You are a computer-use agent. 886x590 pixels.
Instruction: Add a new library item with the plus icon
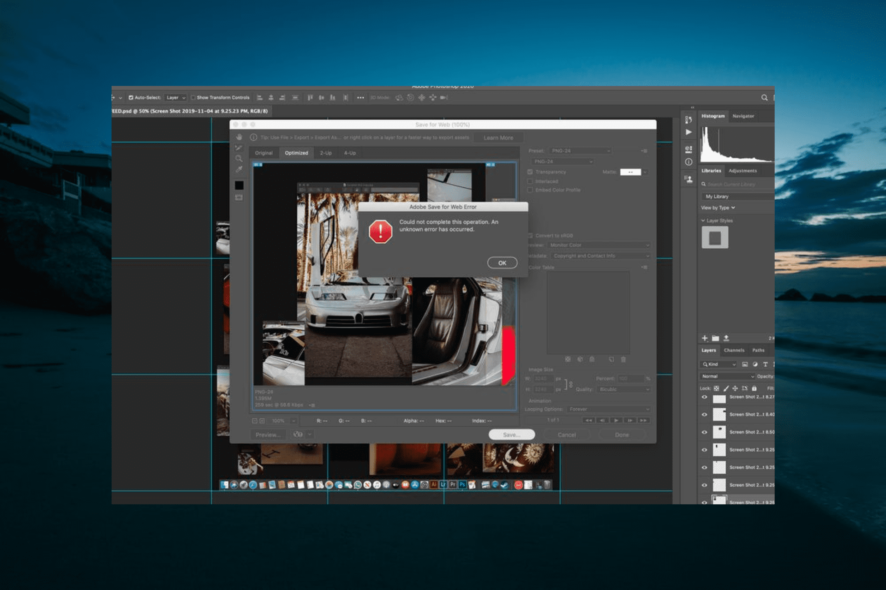[x=703, y=339]
